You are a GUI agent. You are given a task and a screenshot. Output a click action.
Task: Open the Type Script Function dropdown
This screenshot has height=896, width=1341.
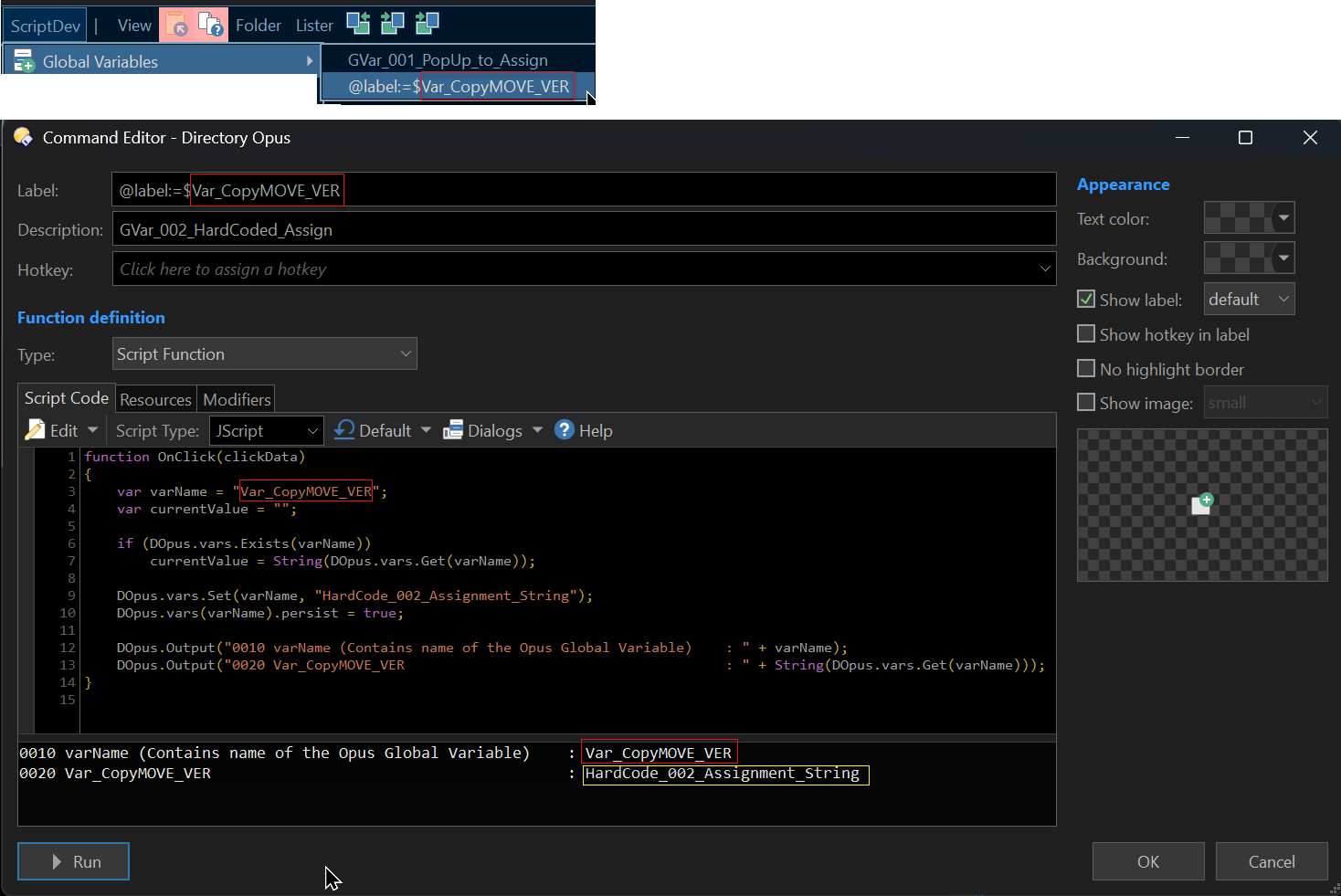[264, 354]
